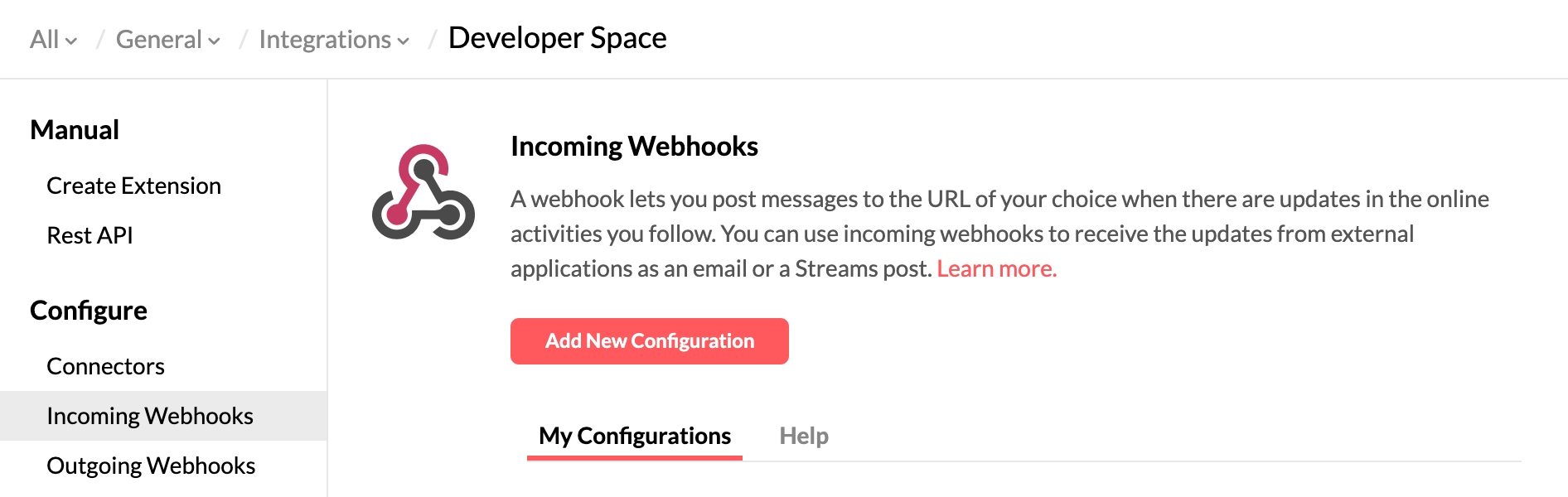Open the Integrations breadcrumb dropdown
The image size is (1568, 497).
click(x=325, y=39)
